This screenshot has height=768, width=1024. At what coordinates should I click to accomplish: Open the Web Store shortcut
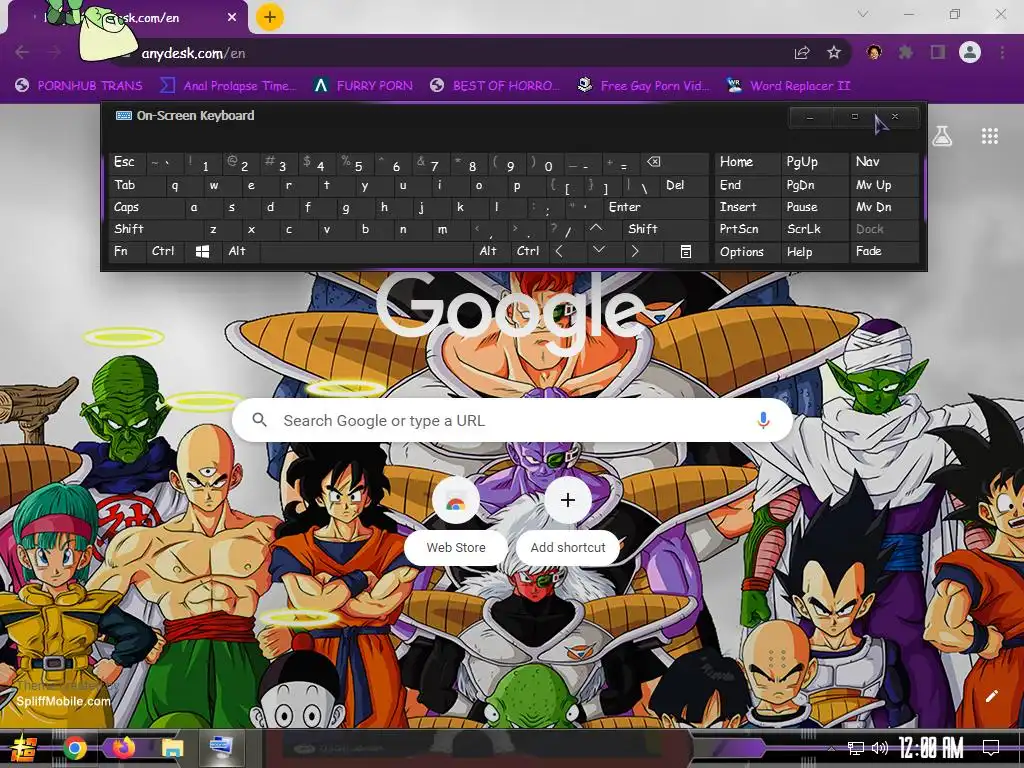click(x=456, y=520)
